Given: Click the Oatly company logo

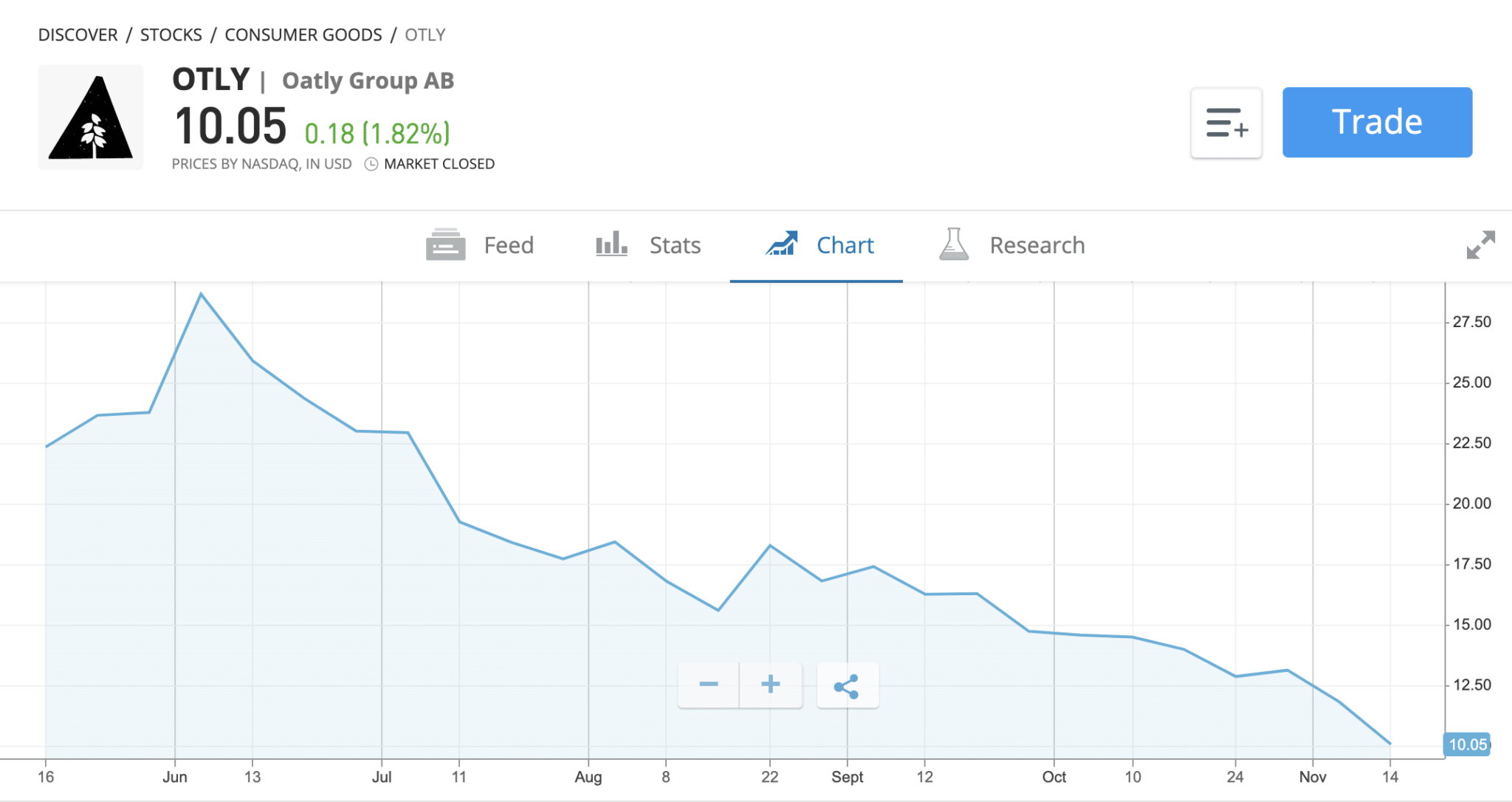Looking at the screenshot, I should click(91, 117).
